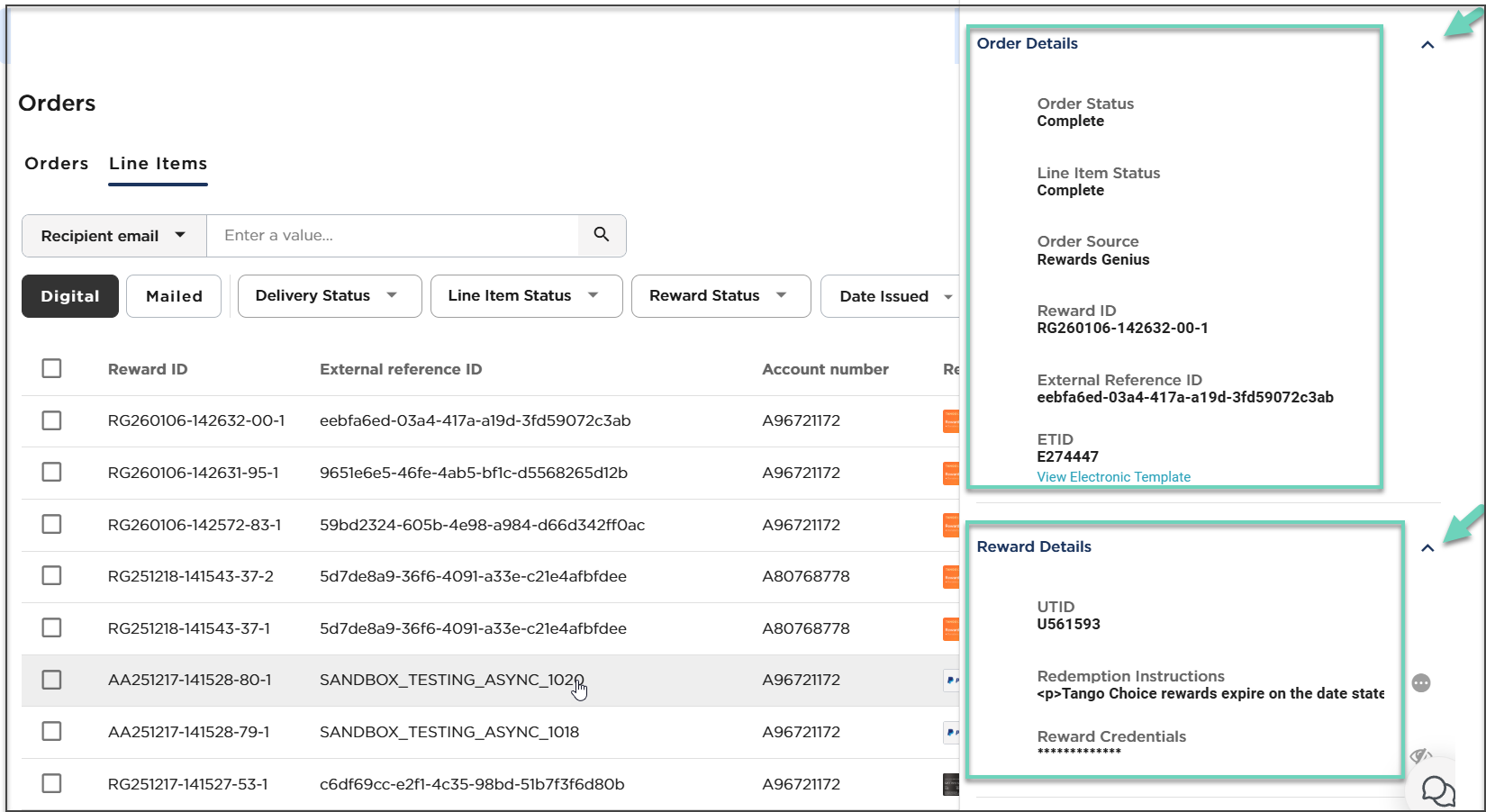Reveal reward credentials with eye icon

click(x=1420, y=754)
